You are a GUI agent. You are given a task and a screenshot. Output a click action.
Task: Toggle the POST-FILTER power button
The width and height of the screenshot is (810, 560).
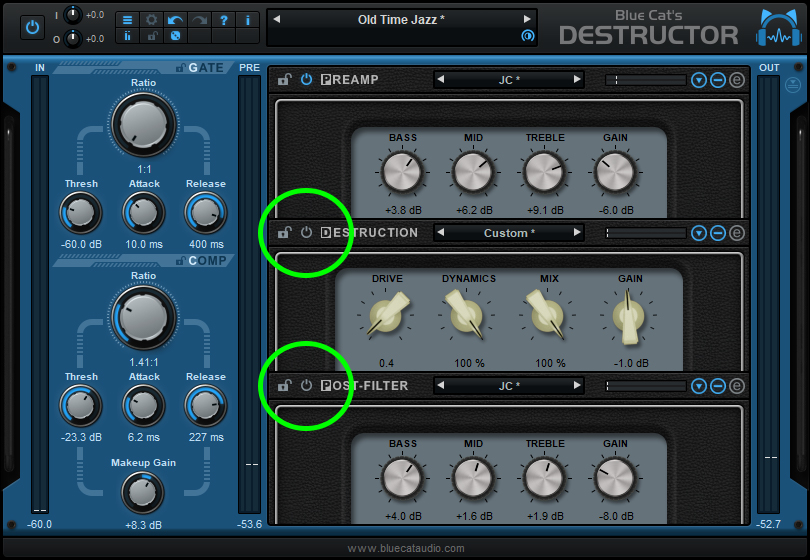click(x=306, y=385)
